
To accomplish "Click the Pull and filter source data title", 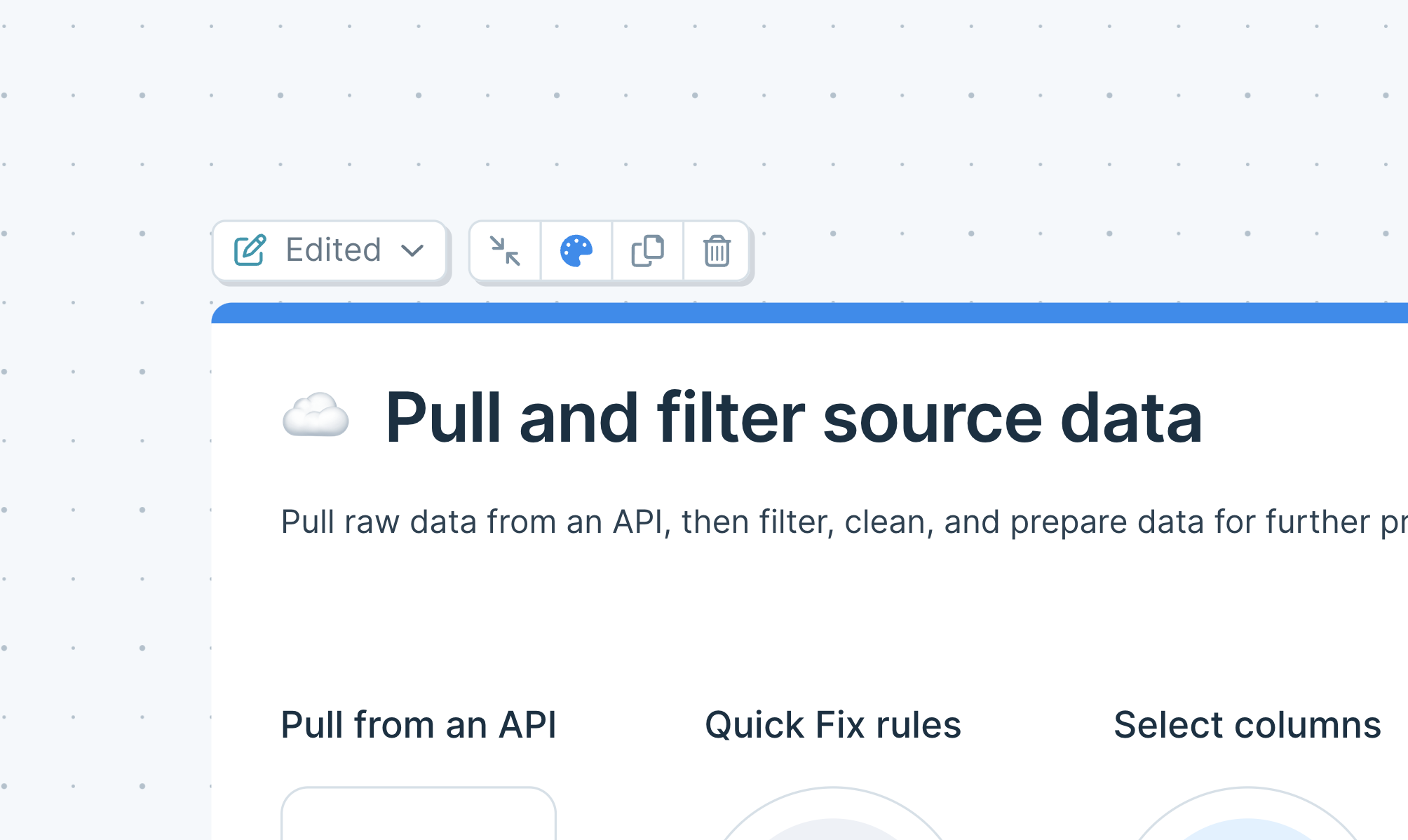I will tap(794, 418).
